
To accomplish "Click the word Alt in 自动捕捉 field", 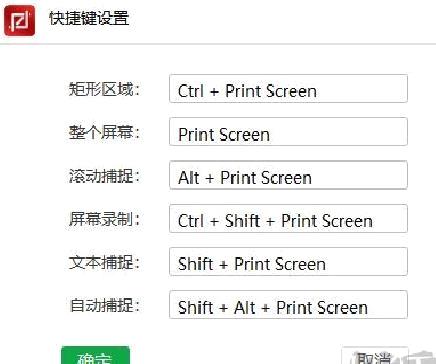I will click(x=245, y=307).
